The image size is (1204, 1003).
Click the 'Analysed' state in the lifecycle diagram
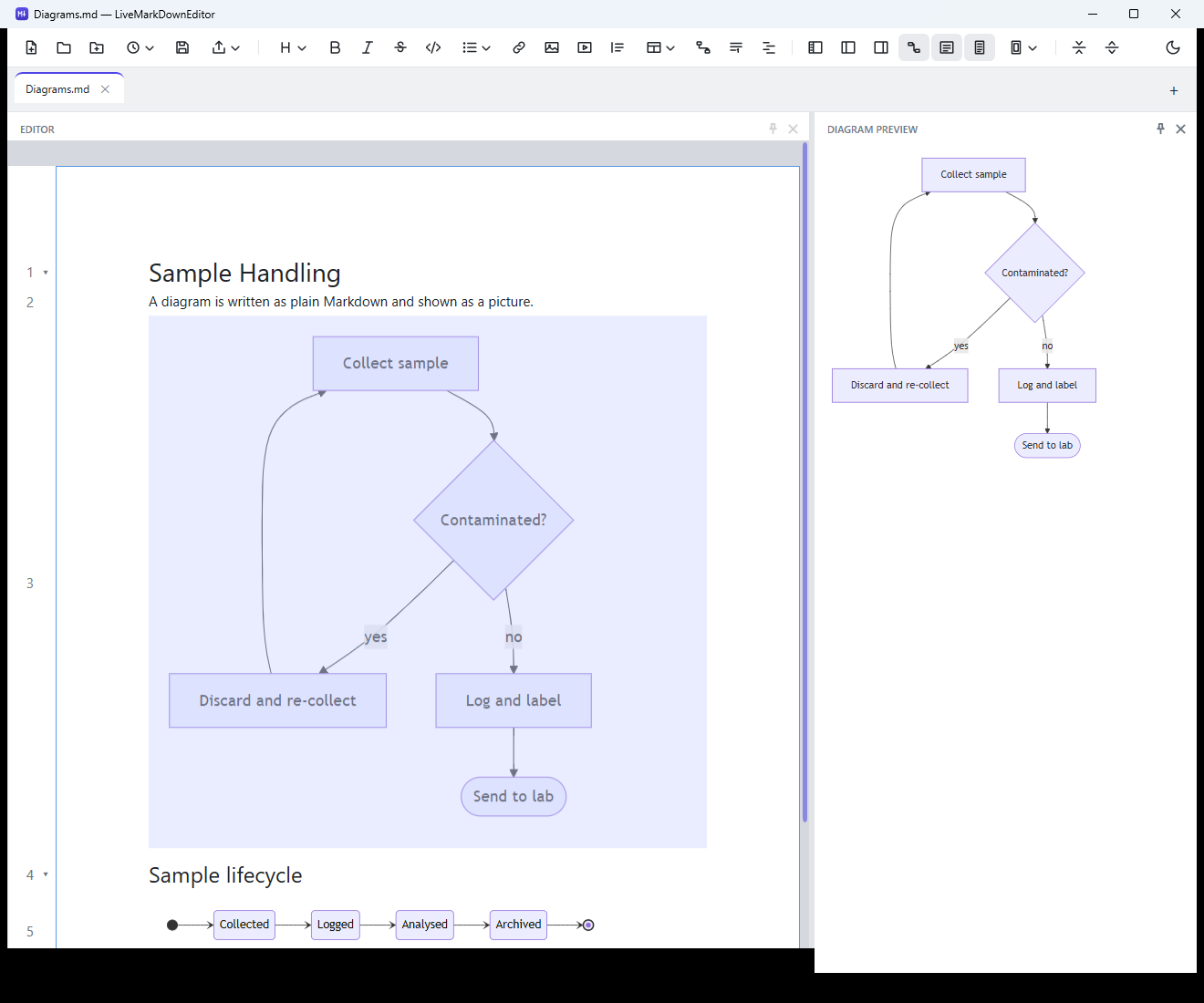[x=425, y=925]
